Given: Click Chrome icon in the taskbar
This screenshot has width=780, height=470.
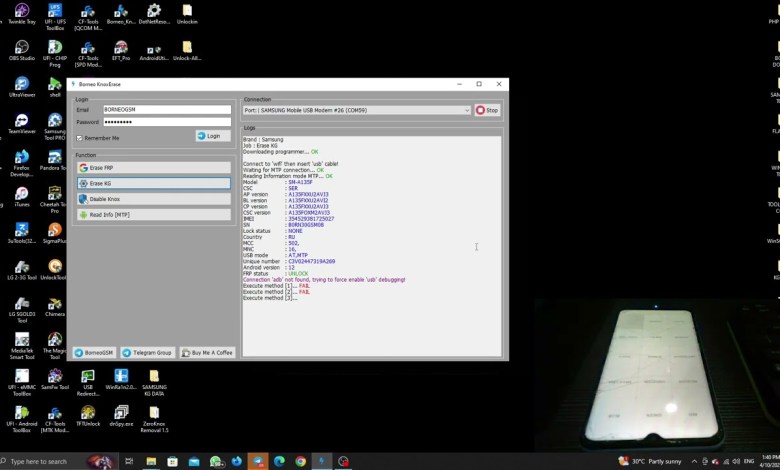Looking at the screenshot, I should (300, 461).
